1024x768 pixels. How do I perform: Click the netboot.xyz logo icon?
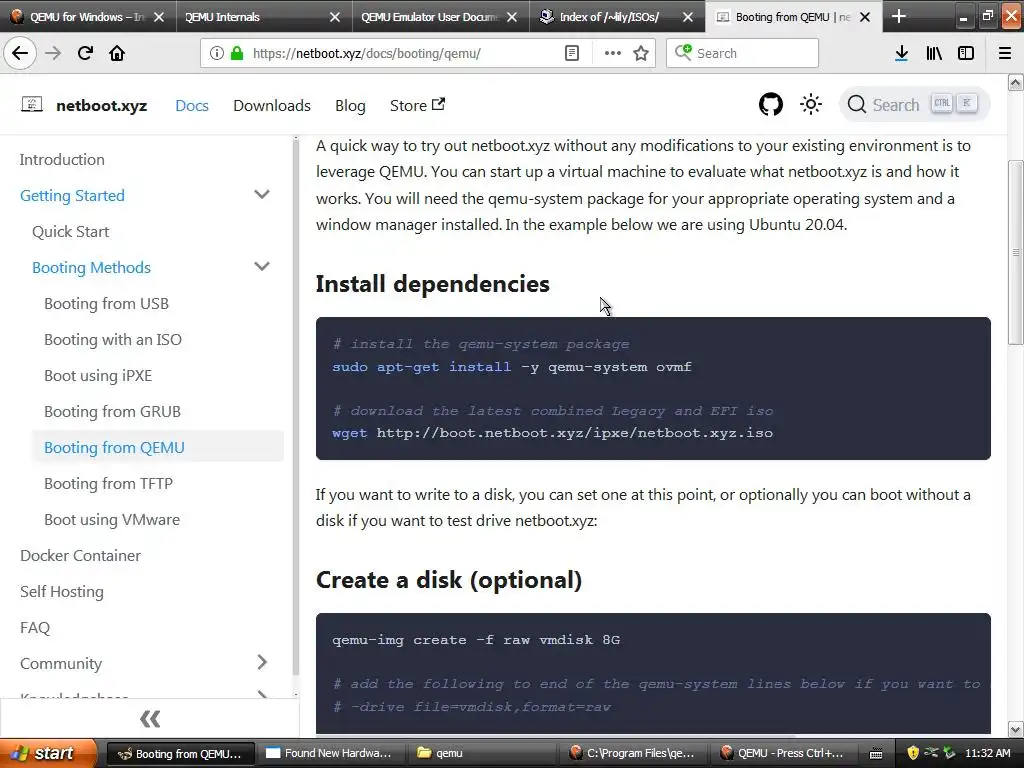31,104
